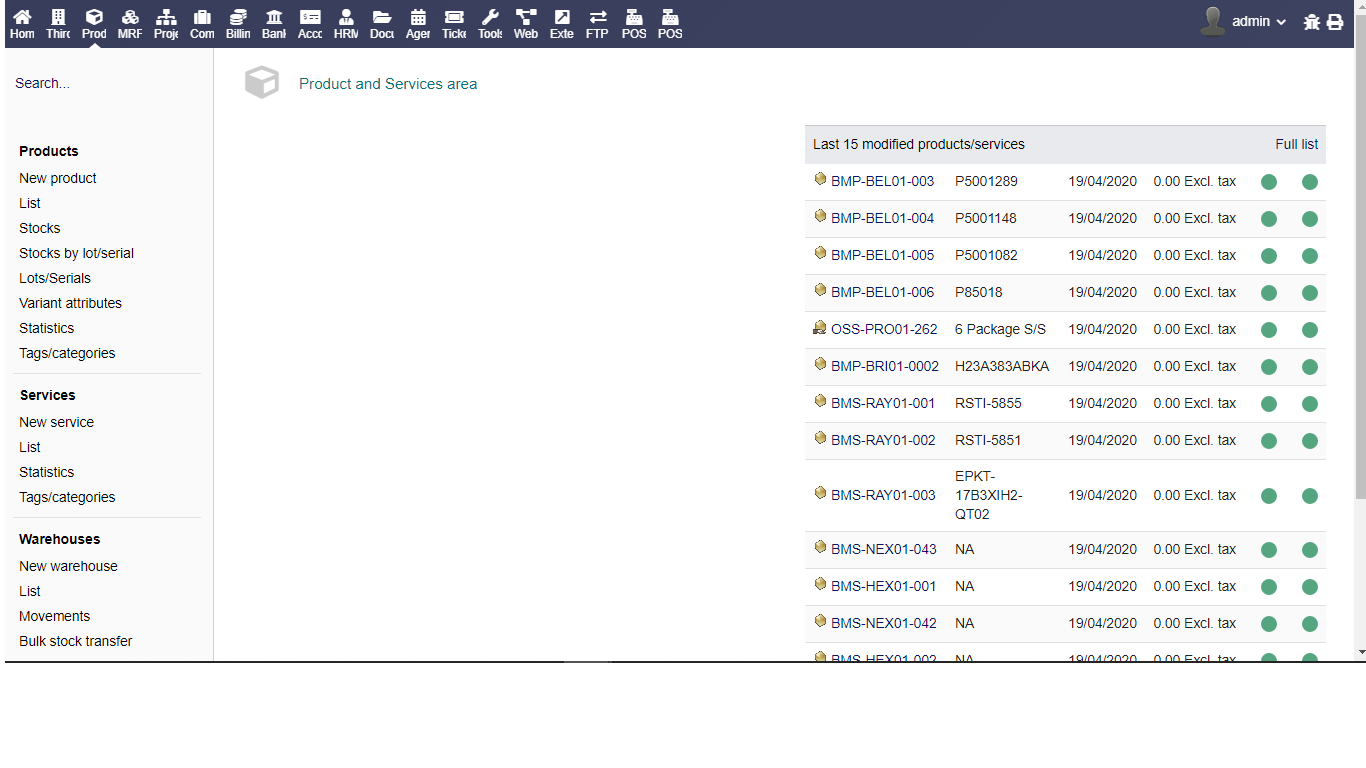The height and width of the screenshot is (768, 1366).
Task: Toggle first status dot for BMP-BEL01-003
Action: point(1269,182)
